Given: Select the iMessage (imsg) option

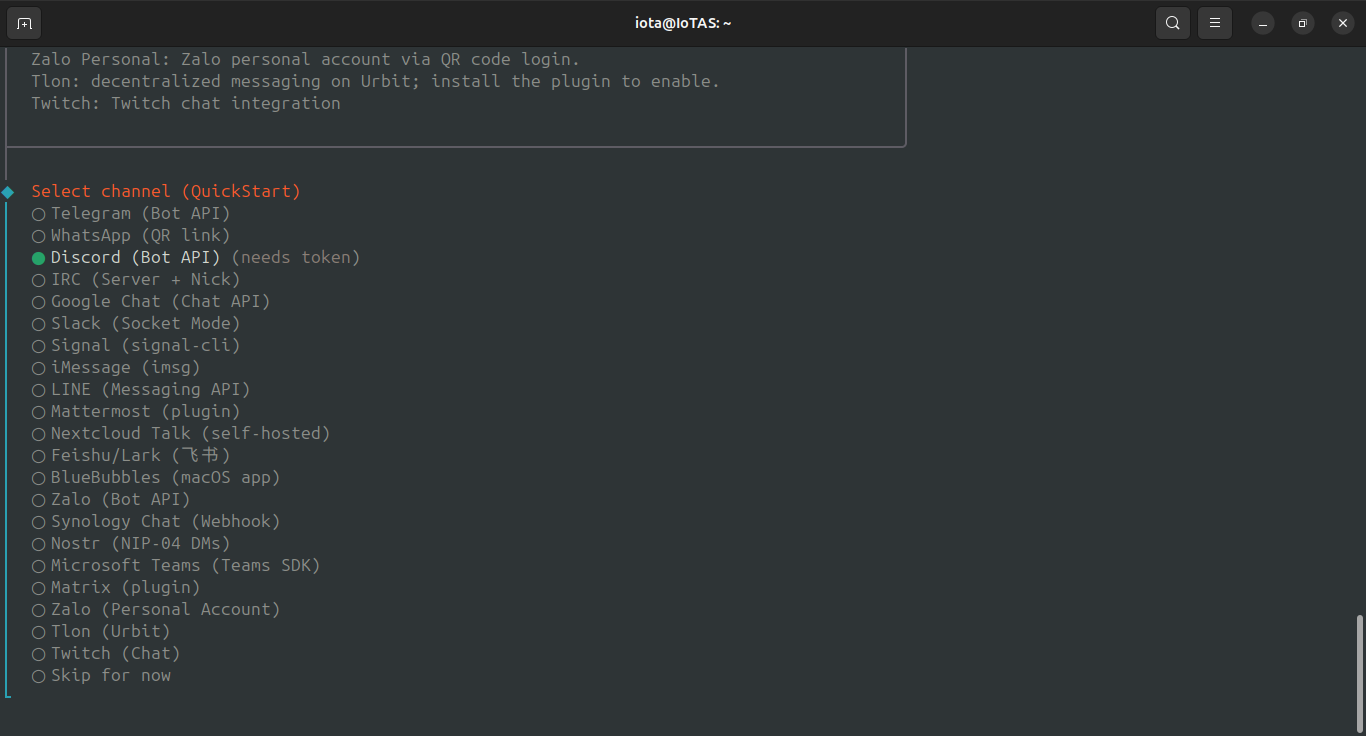Looking at the screenshot, I should [x=118, y=367].
